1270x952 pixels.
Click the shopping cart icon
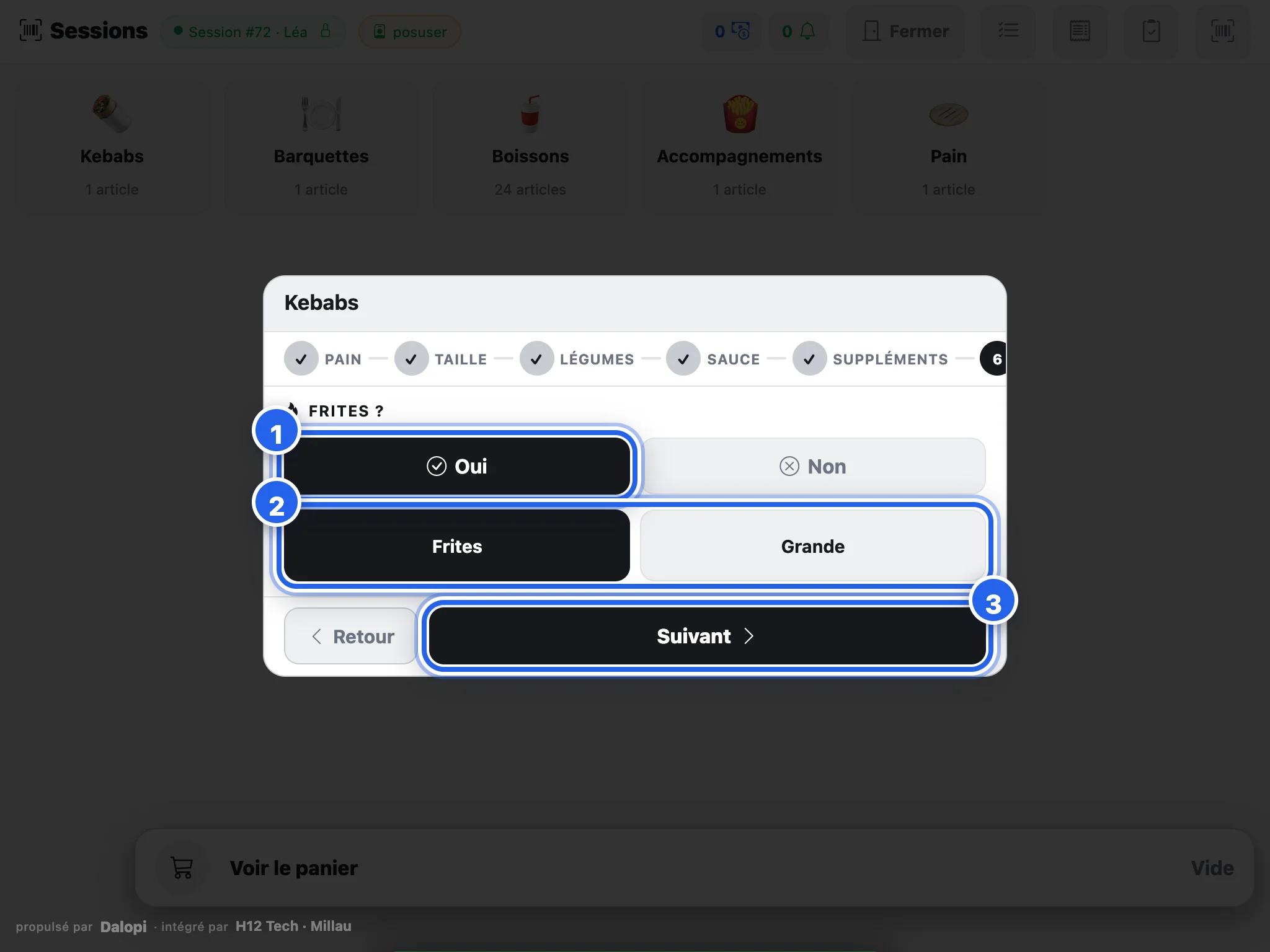182,868
